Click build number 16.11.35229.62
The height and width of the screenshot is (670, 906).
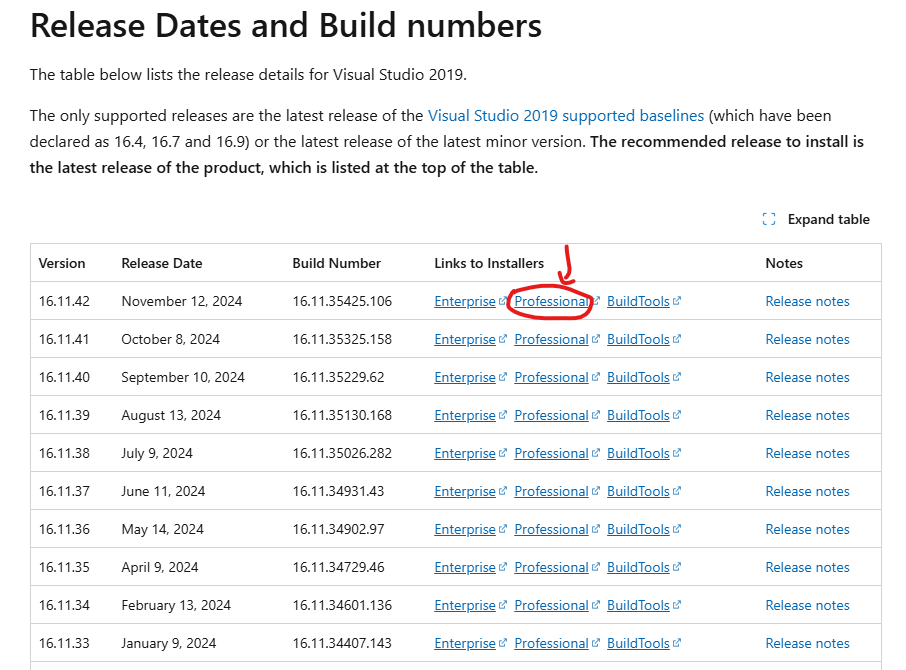[338, 378]
